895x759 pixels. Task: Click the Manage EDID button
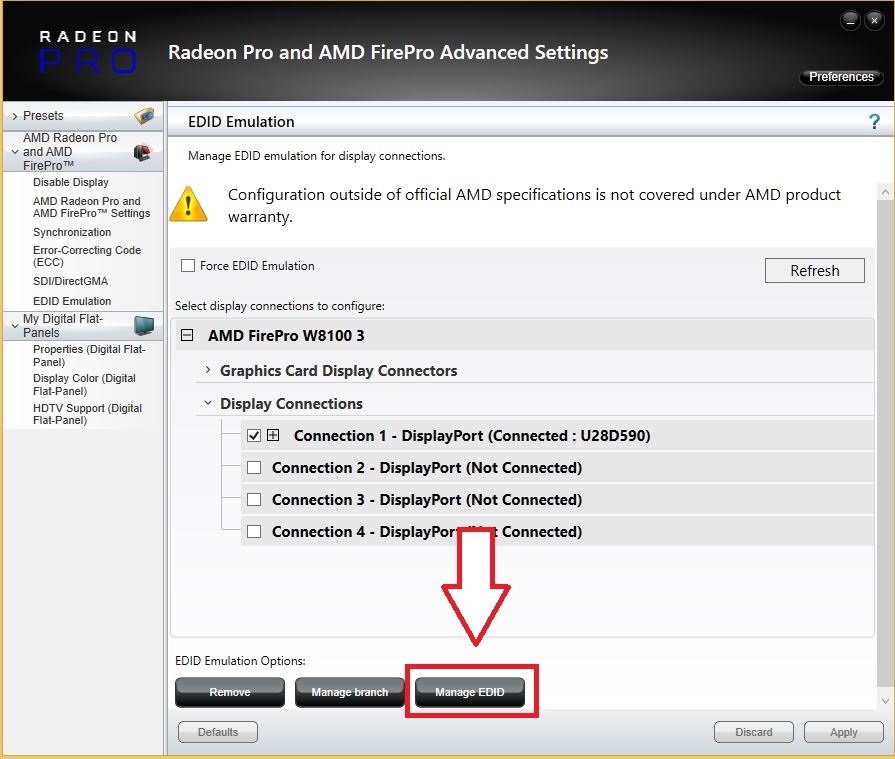pos(470,692)
